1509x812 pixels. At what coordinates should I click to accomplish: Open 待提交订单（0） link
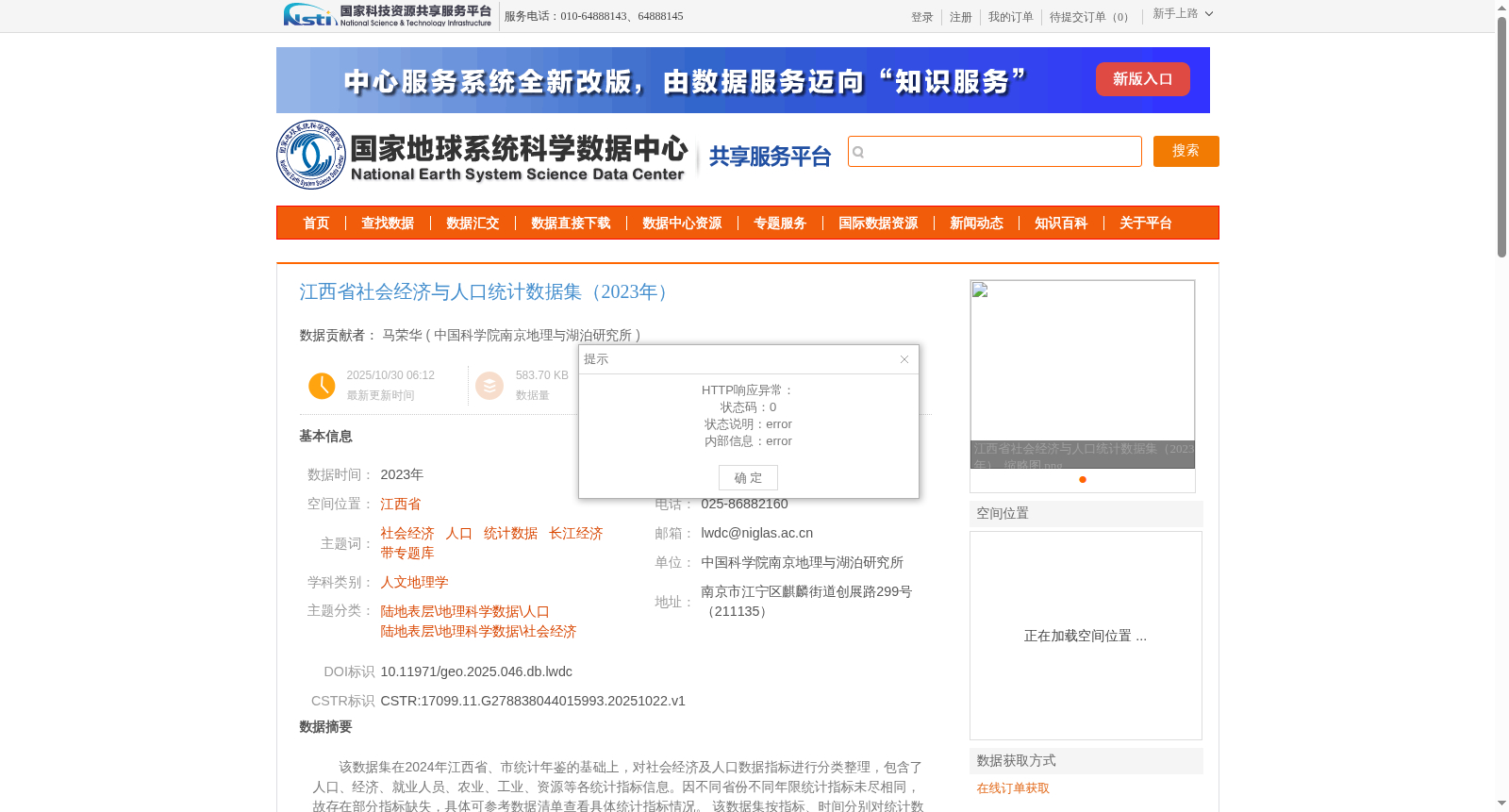(1092, 17)
